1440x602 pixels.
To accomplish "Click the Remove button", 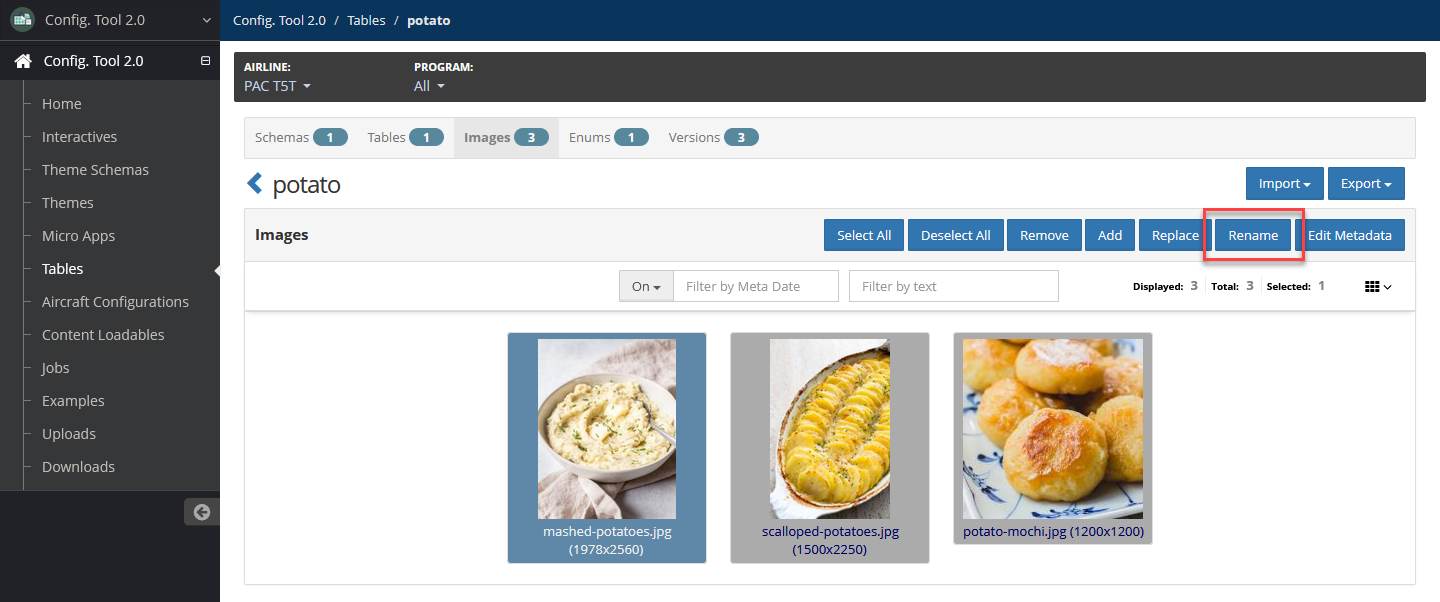I will coord(1044,235).
